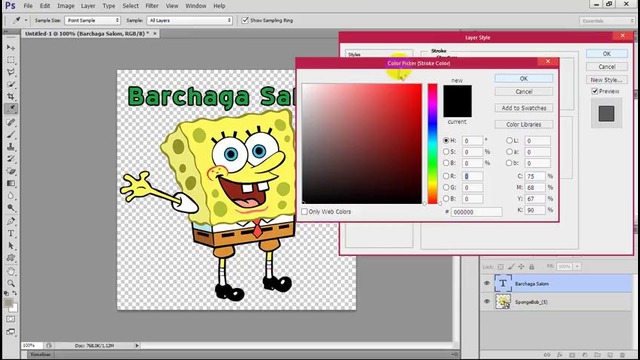This screenshot has height=360, width=640.
Task: Click the hex color input field
Action: [476, 212]
